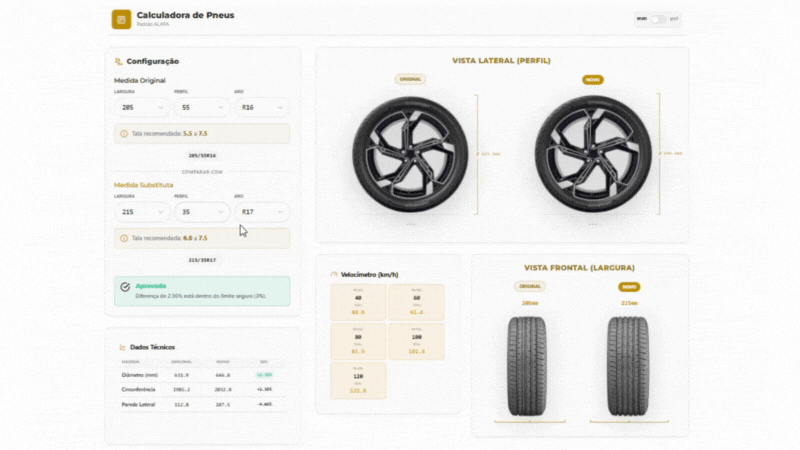Click the info icon beside substitute Tala recomendada
The image size is (800, 450).
point(124,238)
